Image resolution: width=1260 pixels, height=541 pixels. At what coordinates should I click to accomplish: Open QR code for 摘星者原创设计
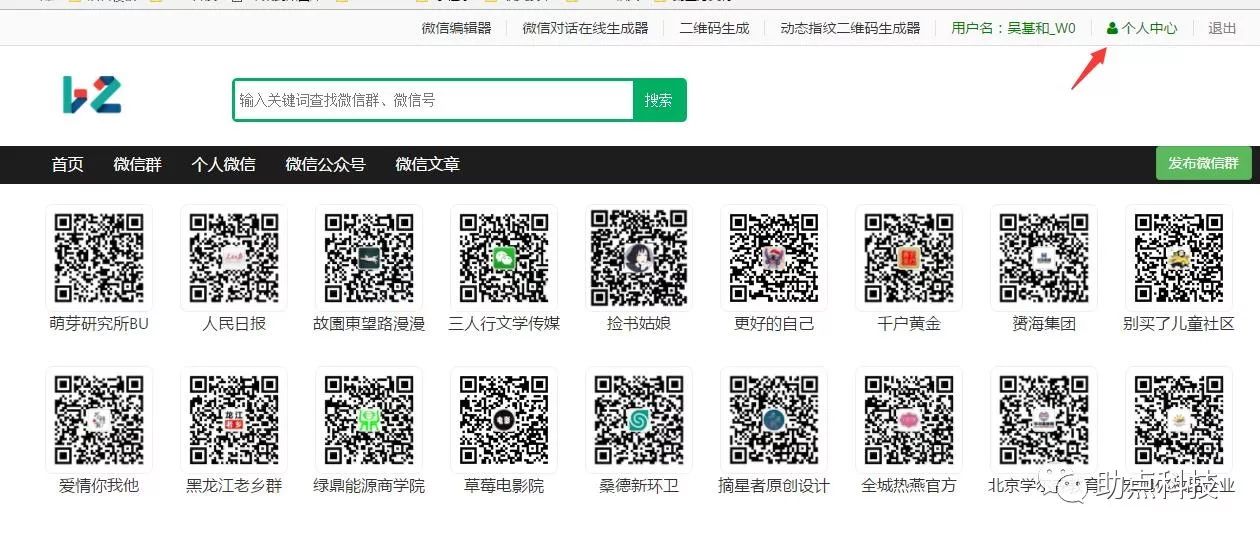coord(774,420)
